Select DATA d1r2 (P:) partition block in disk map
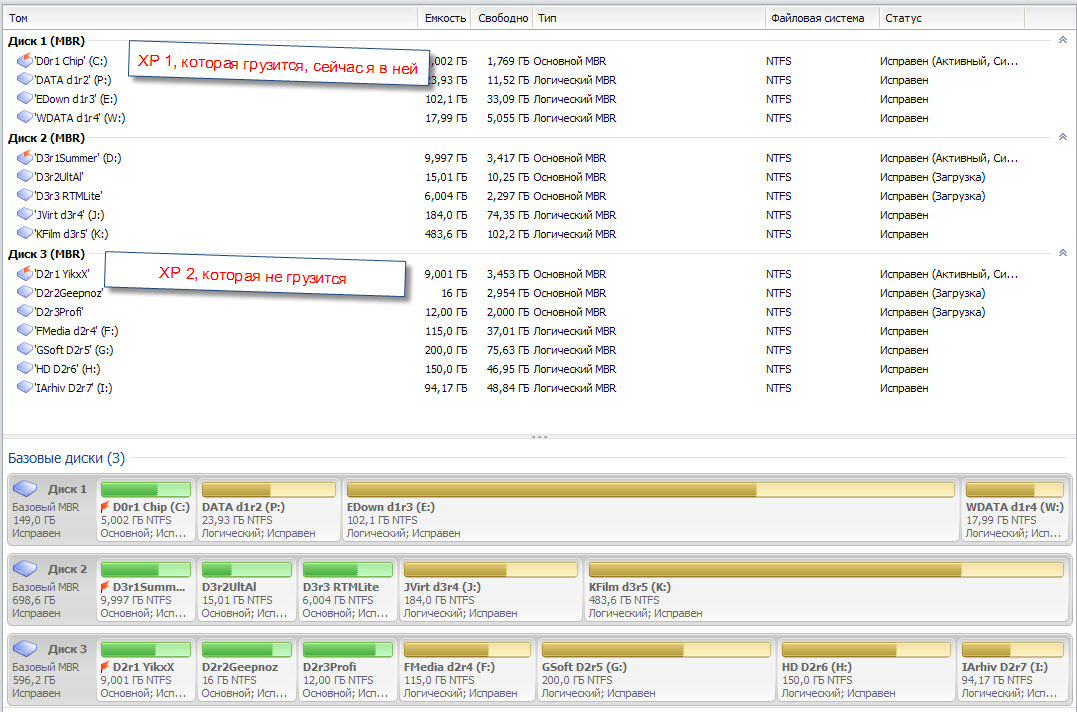Screen dimensions: 1077x712 pyautogui.click(x=269, y=509)
